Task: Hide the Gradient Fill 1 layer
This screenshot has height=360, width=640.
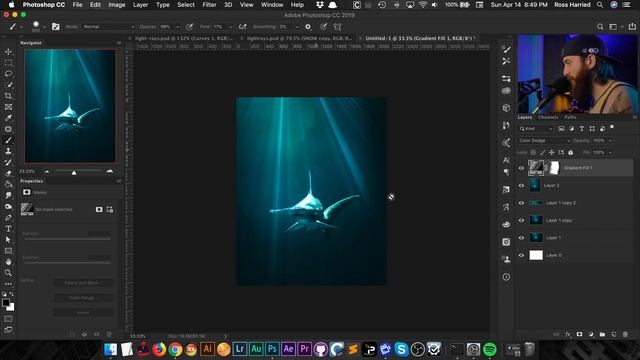Action: pos(521,168)
